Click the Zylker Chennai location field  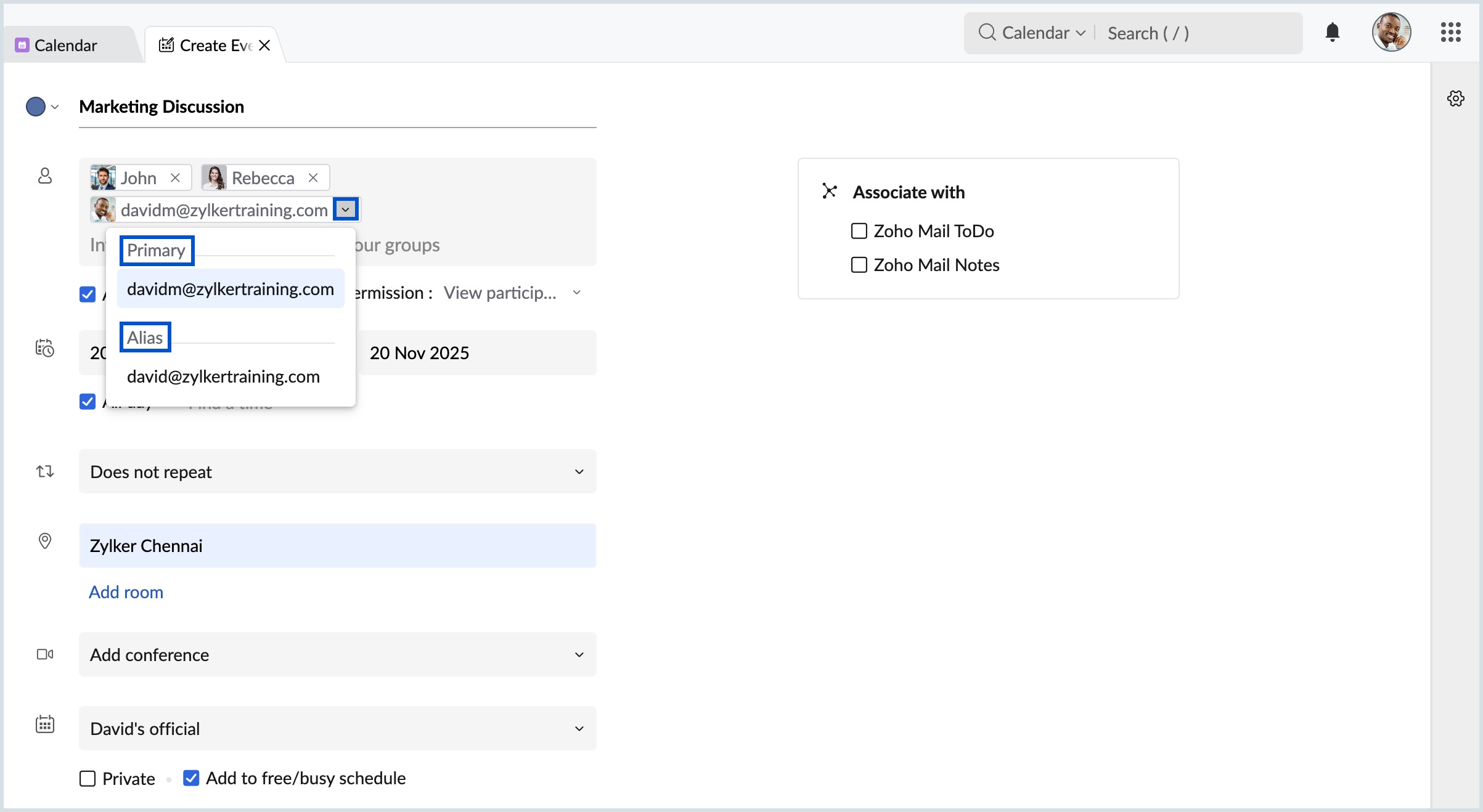click(x=337, y=546)
